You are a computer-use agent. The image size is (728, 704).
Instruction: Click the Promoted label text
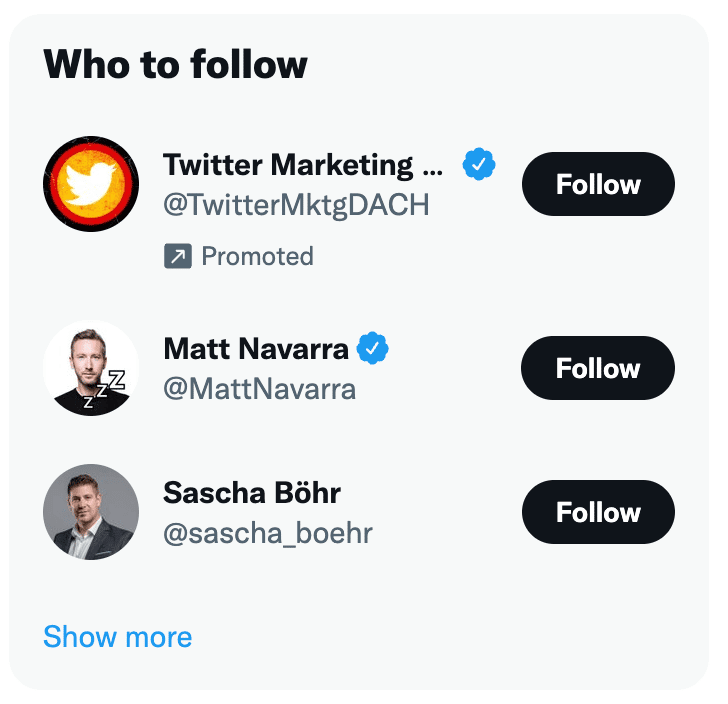(257, 257)
